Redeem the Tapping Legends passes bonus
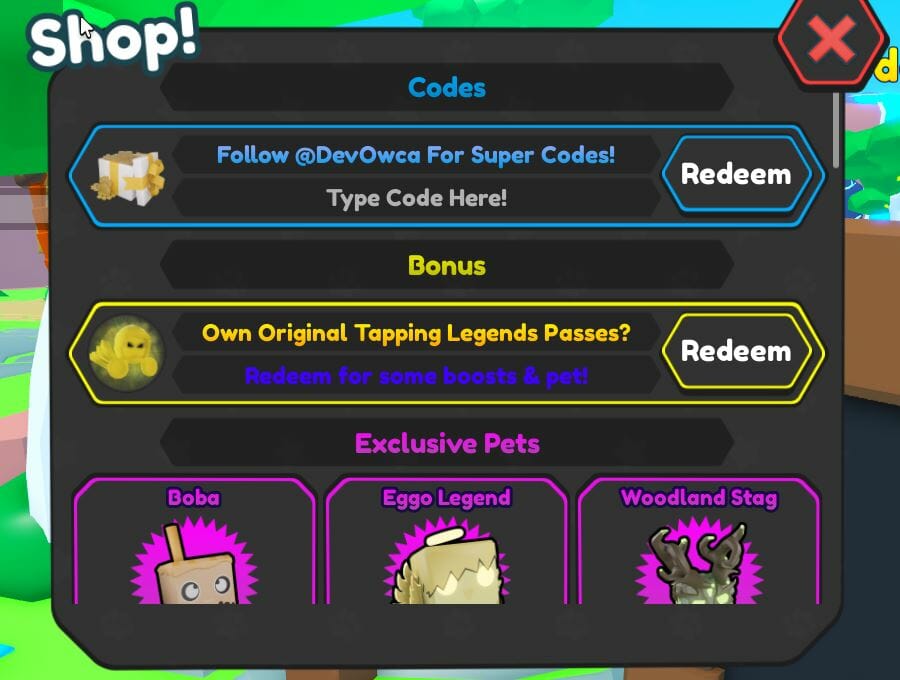900x680 pixels. (x=736, y=351)
